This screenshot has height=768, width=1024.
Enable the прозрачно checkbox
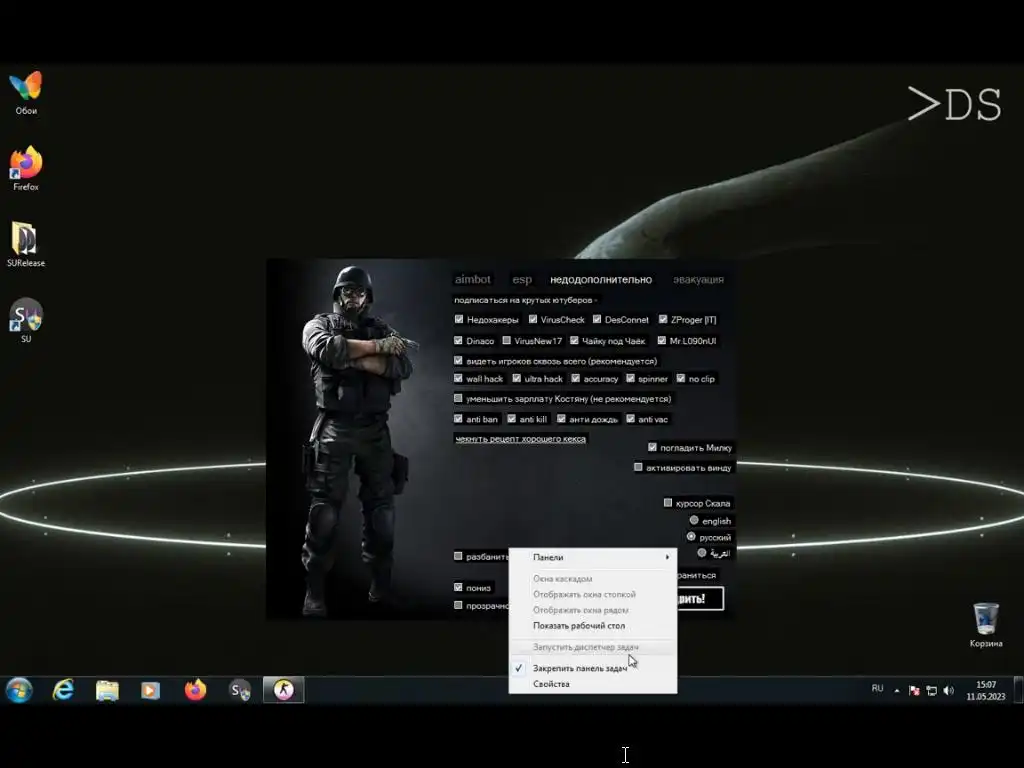click(x=458, y=605)
